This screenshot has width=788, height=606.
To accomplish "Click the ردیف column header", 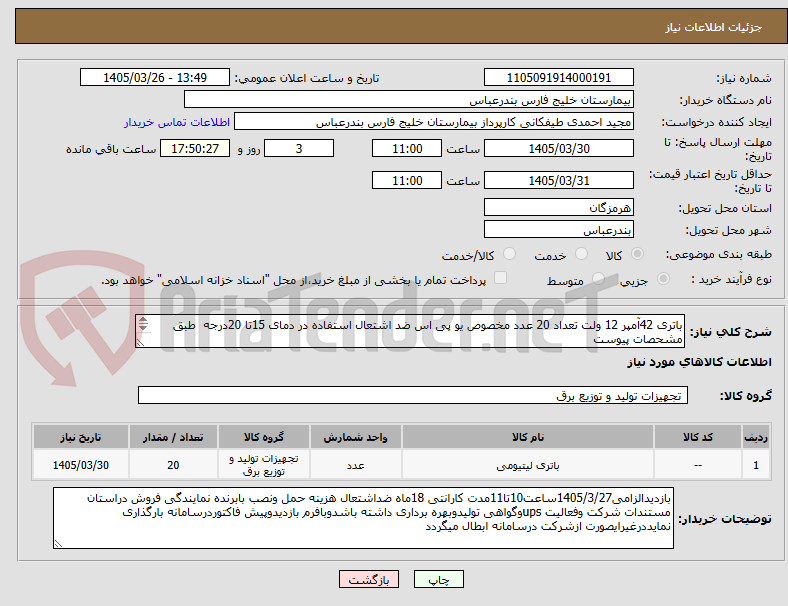I will point(755,437).
